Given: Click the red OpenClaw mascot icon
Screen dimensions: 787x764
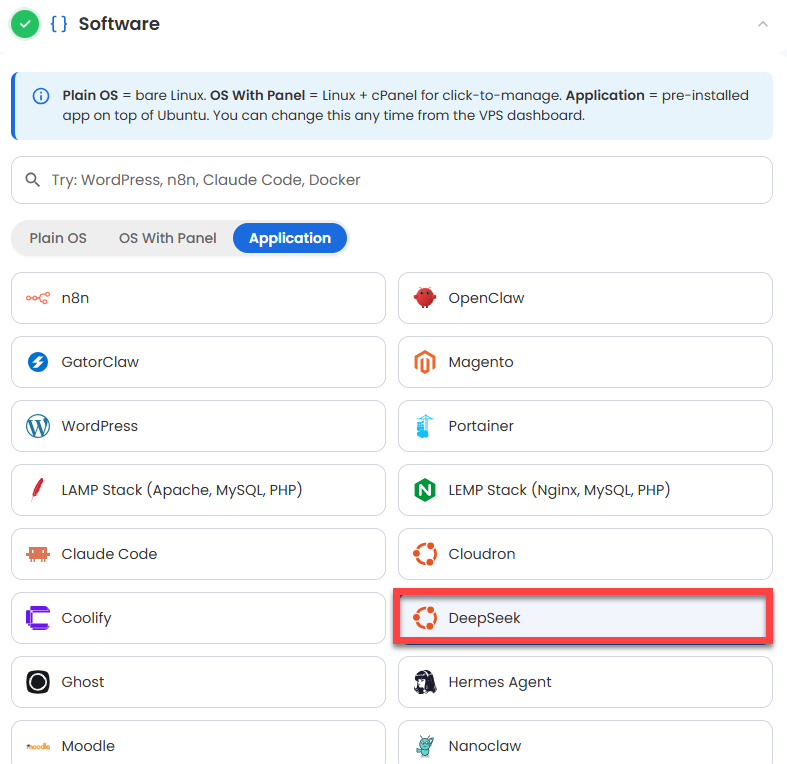Looking at the screenshot, I should point(425,298).
